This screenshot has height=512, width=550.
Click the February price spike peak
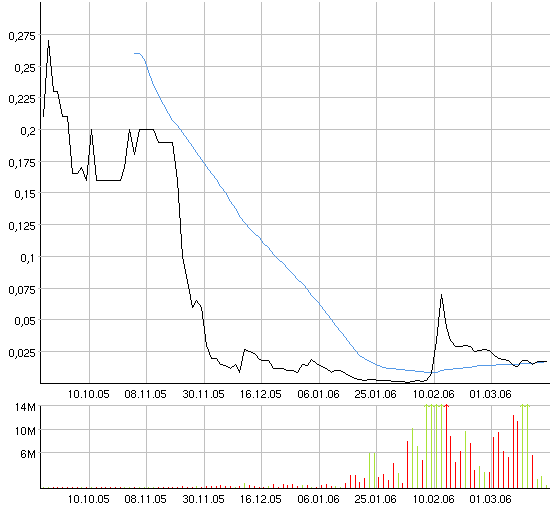pyautogui.click(x=441, y=295)
